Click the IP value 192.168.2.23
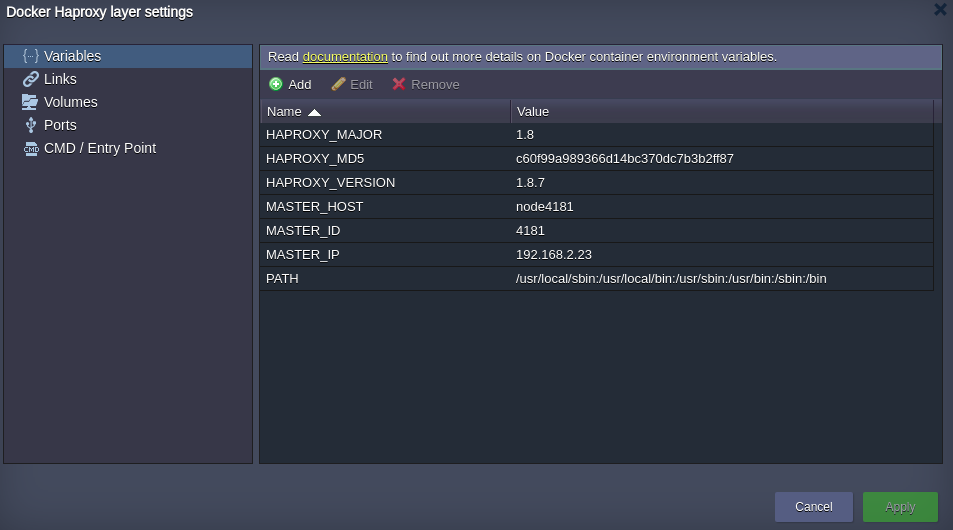This screenshot has width=953, height=530. tap(554, 255)
